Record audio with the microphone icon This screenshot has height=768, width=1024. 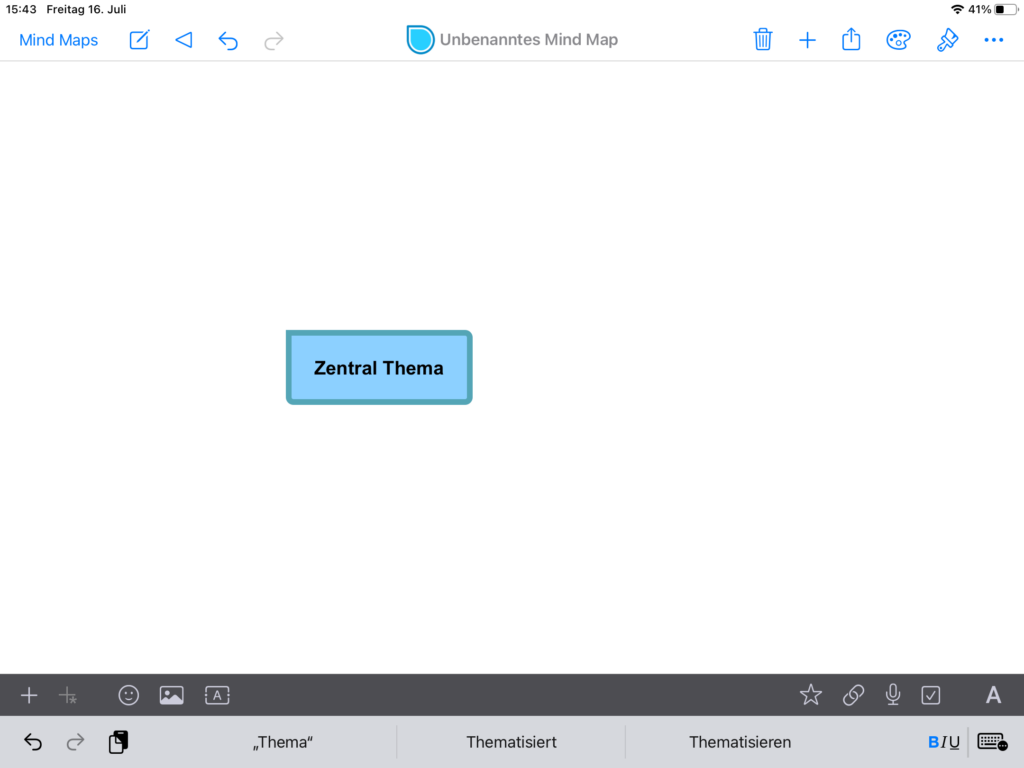893,695
